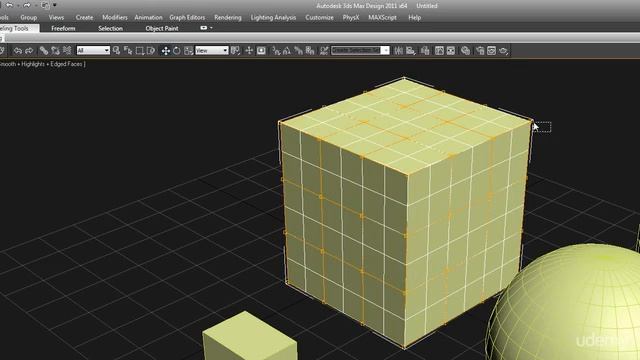Open the Modifiers menu

coord(115,18)
